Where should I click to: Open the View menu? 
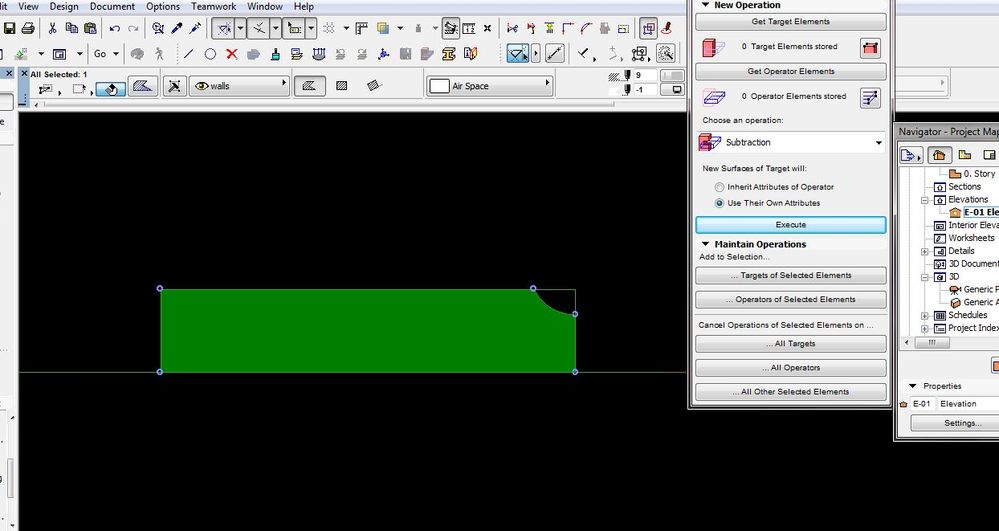[x=28, y=6]
